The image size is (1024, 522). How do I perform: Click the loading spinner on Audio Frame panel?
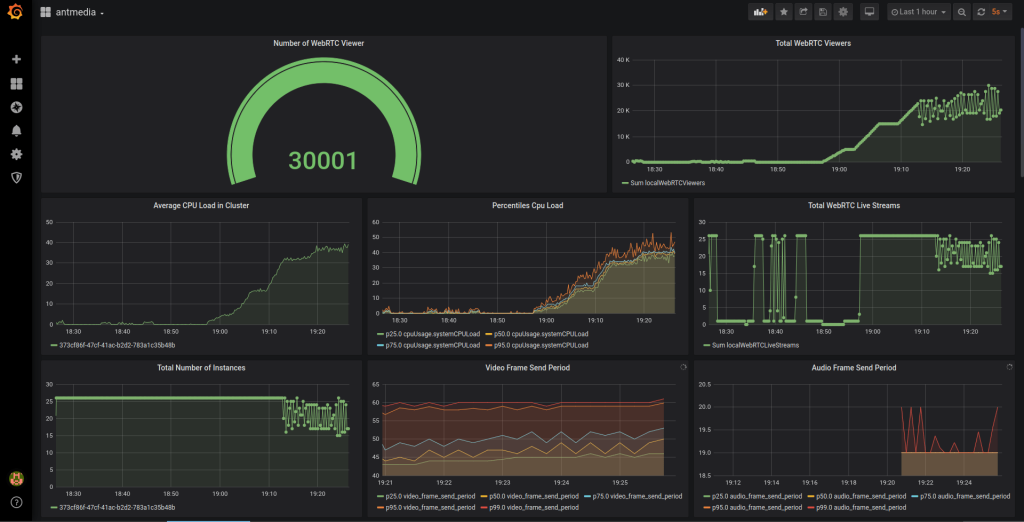[1010, 367]
